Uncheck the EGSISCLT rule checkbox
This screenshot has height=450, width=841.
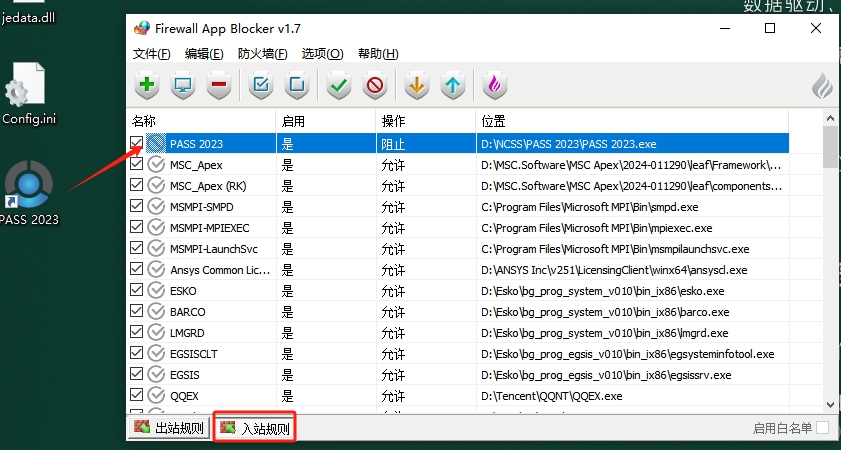[136, 353]
